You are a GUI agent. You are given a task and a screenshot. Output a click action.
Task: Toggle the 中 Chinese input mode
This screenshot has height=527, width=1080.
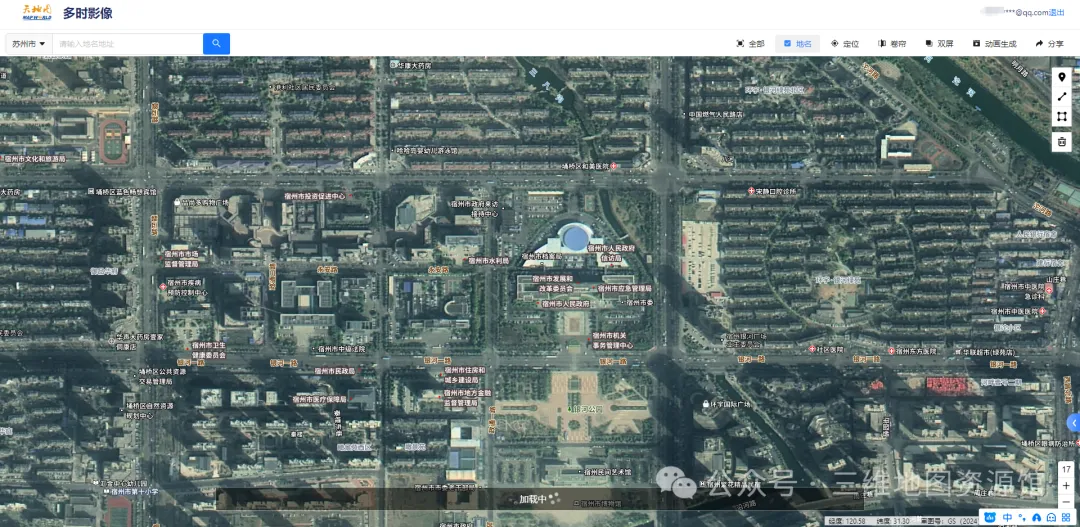1008,517
